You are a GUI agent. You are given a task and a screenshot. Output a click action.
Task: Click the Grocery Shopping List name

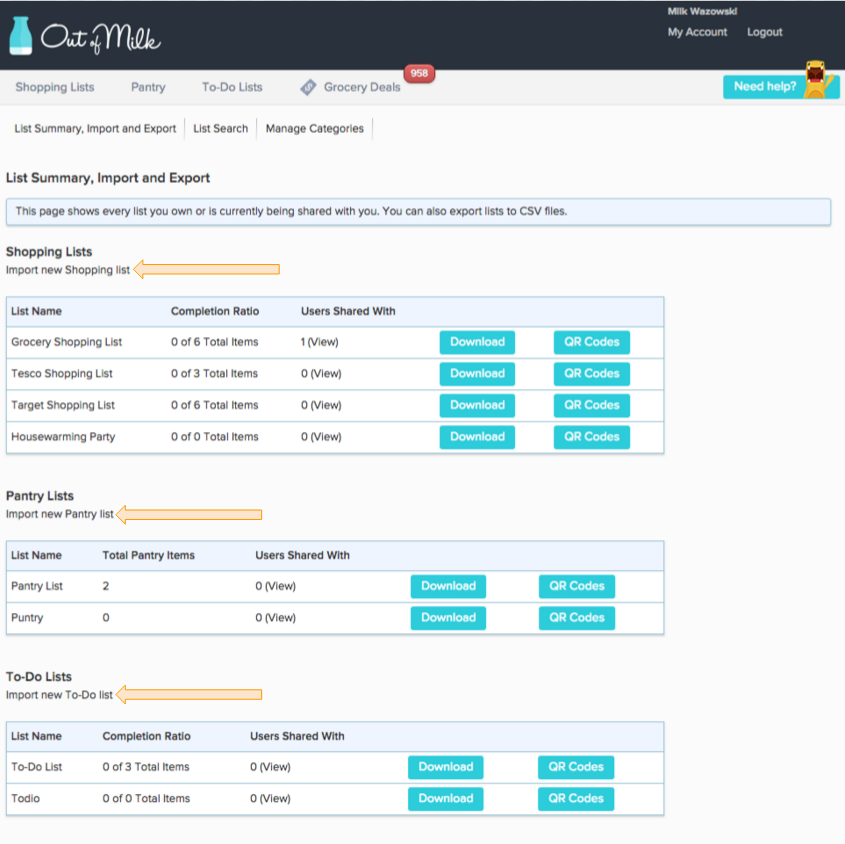click(67, 342)
